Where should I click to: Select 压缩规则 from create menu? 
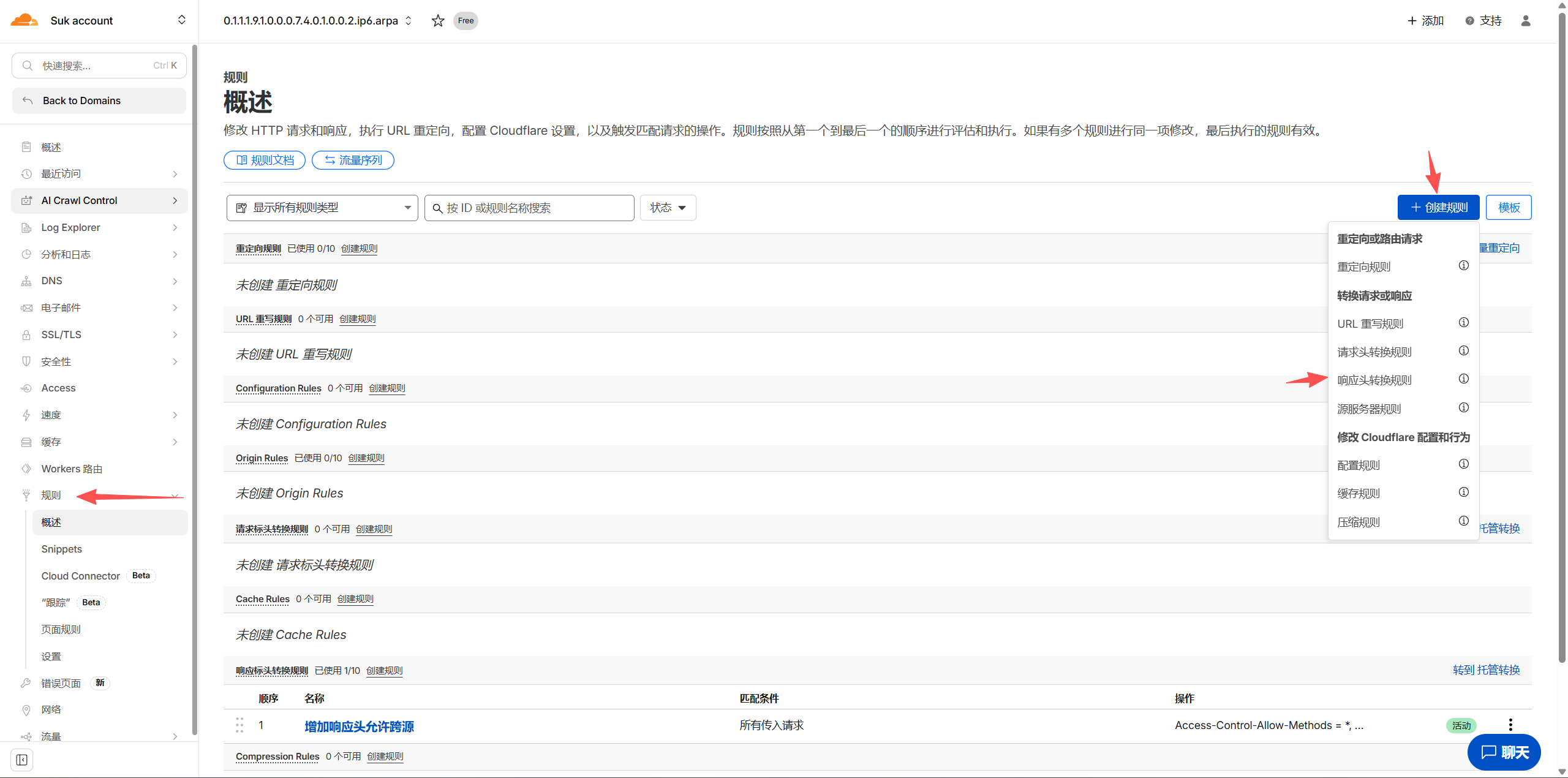tap(1359, 523)
